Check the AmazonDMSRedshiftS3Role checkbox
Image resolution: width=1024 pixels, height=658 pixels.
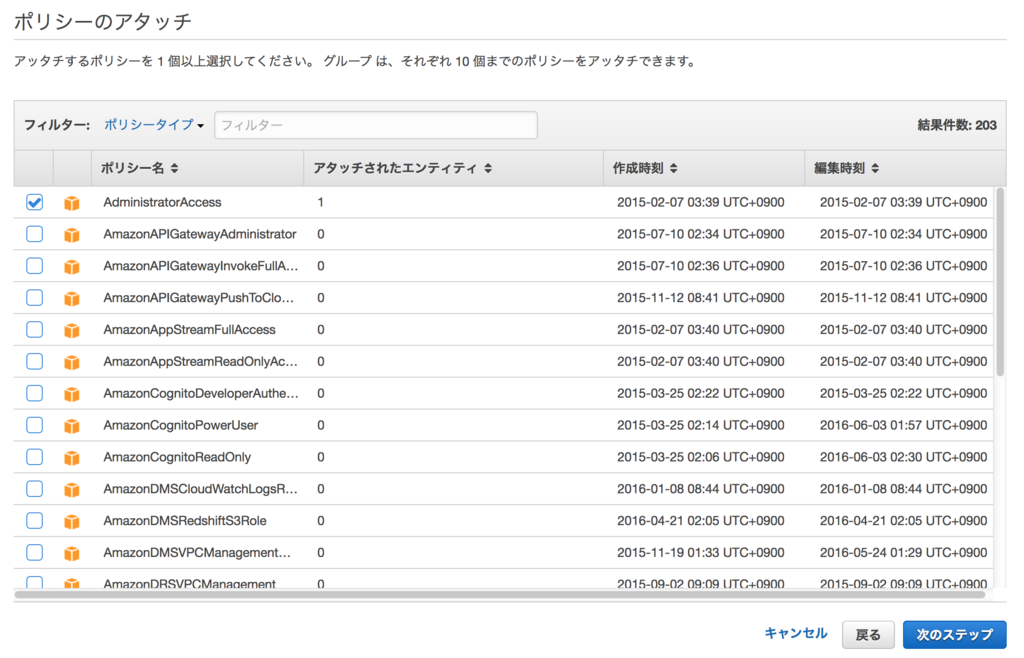click(x=35, y=521)
